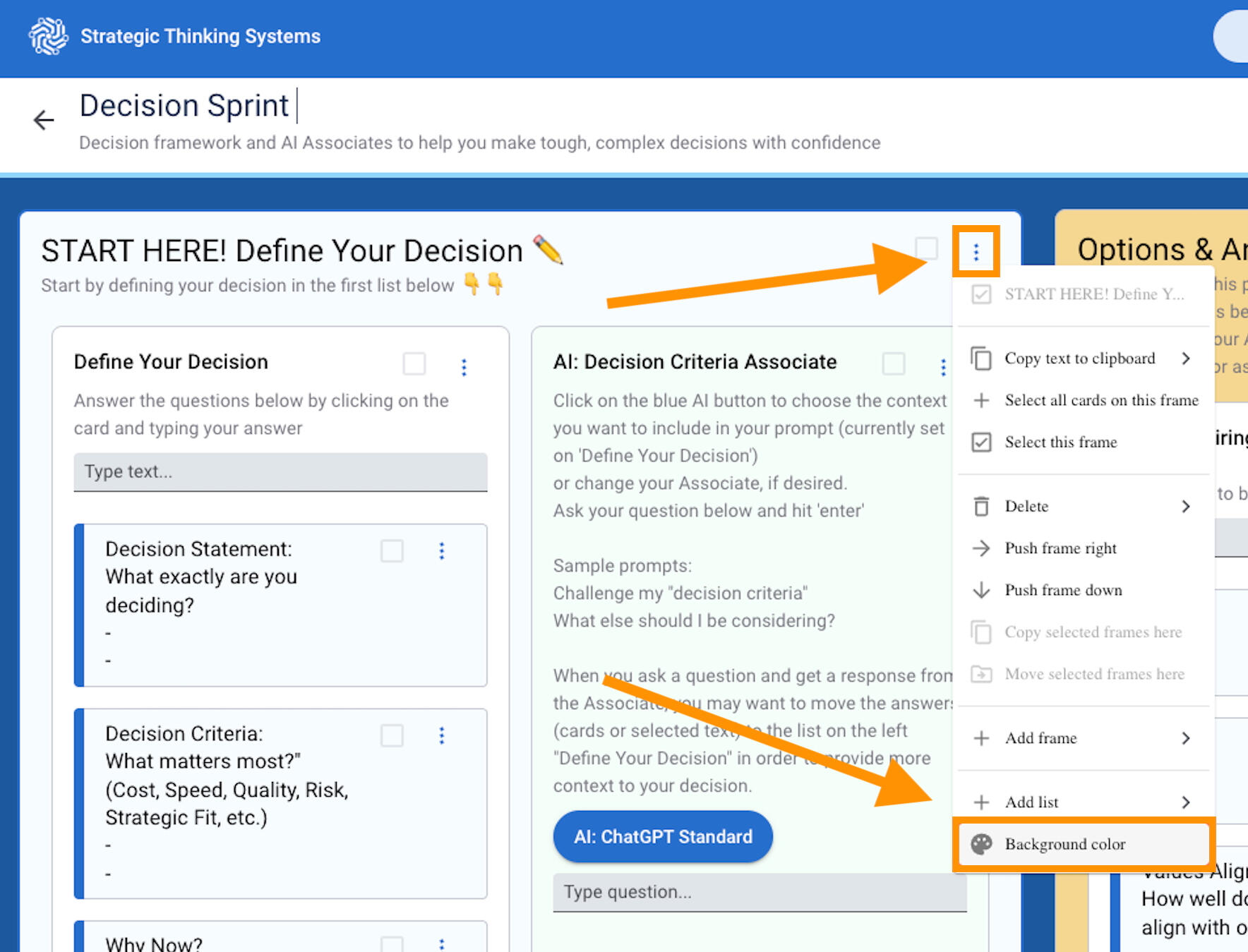Expand the Add list submenu arrow

point(1186,802)
